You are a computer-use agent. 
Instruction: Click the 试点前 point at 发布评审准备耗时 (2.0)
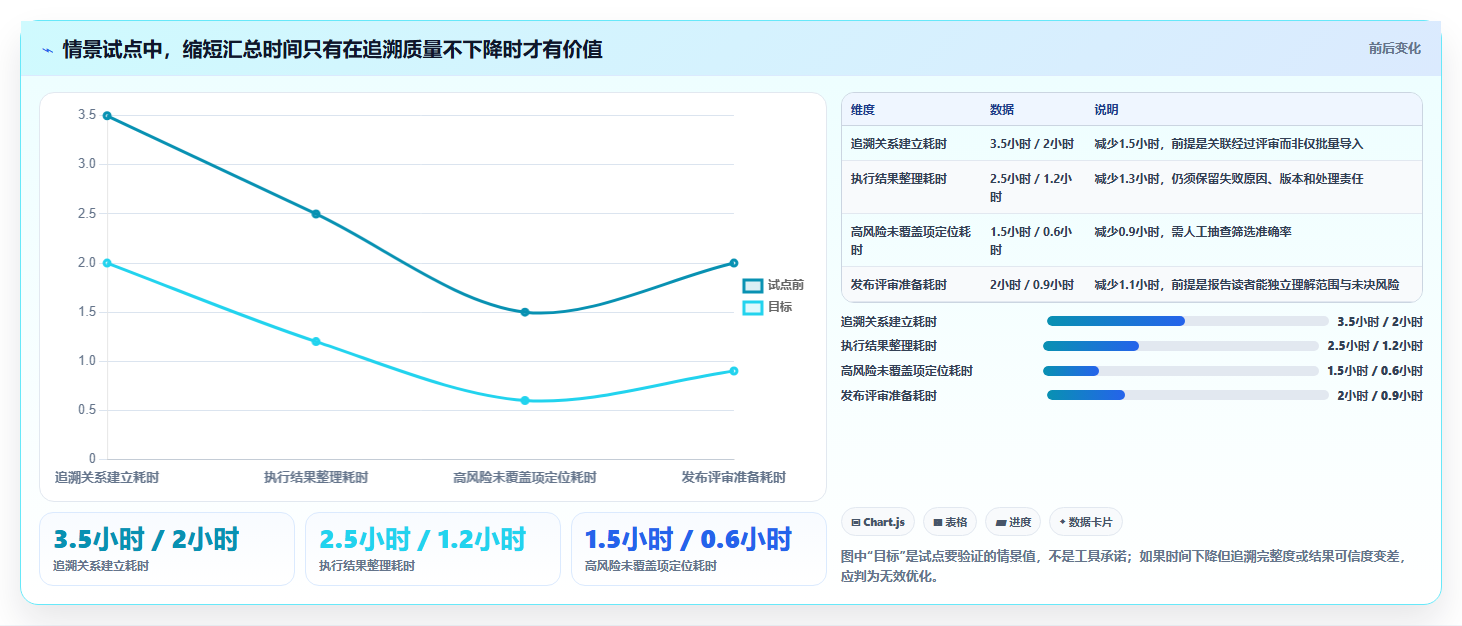tap(734, 263)
